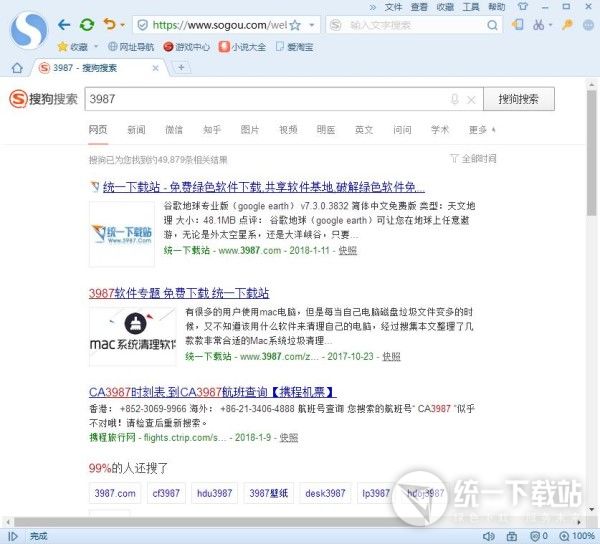
Task: Click the magnifier icon in toolbar search box
Action: click(492, 25)
